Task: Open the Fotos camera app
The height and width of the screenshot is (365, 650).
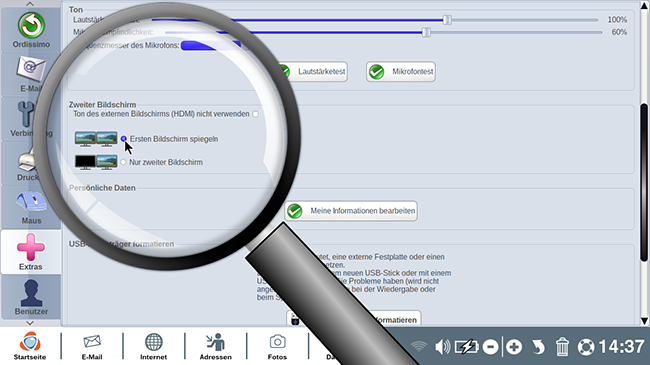Action: (x=277, y=346)
